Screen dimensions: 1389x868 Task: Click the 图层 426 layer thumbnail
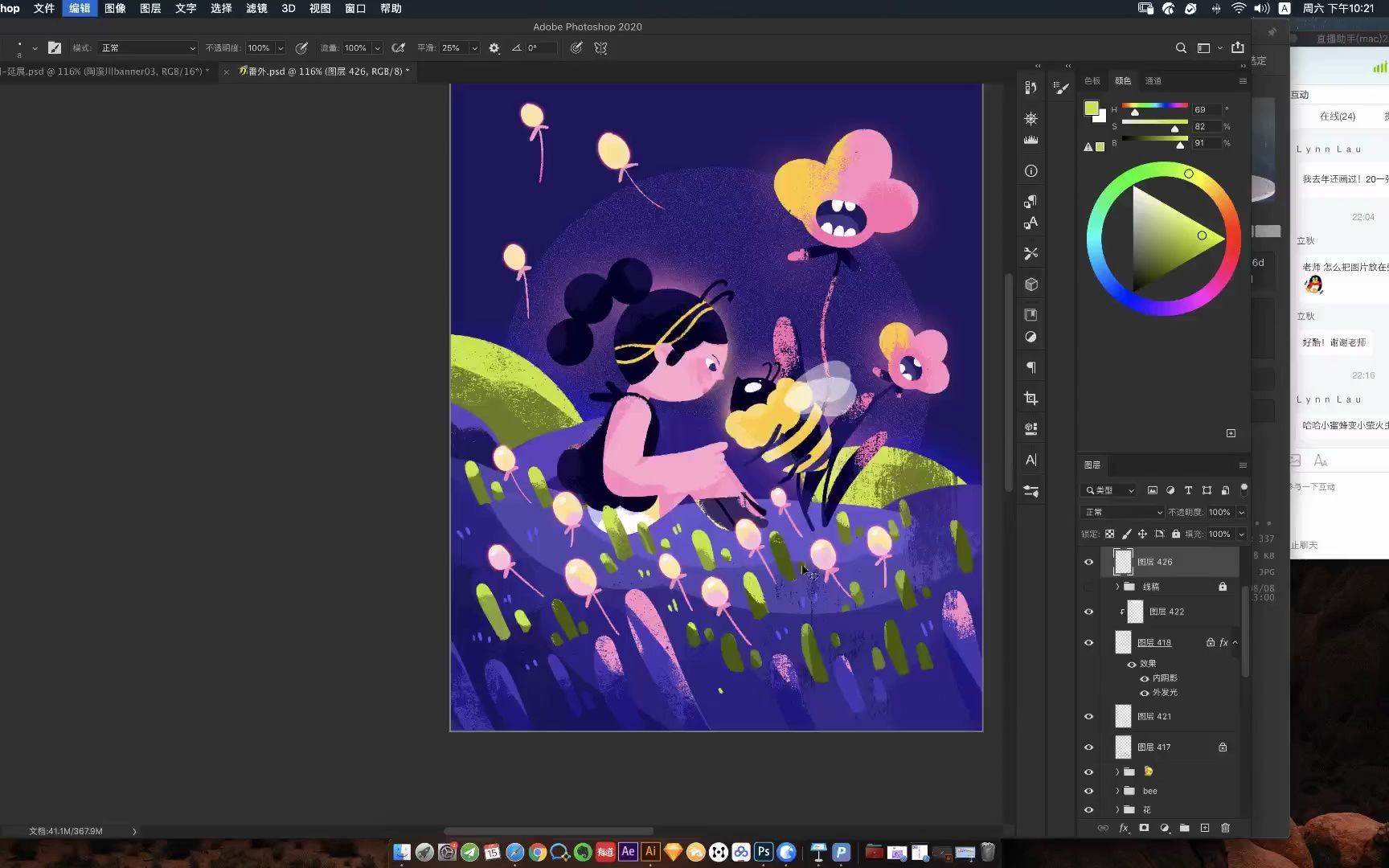coord(1123,562)
